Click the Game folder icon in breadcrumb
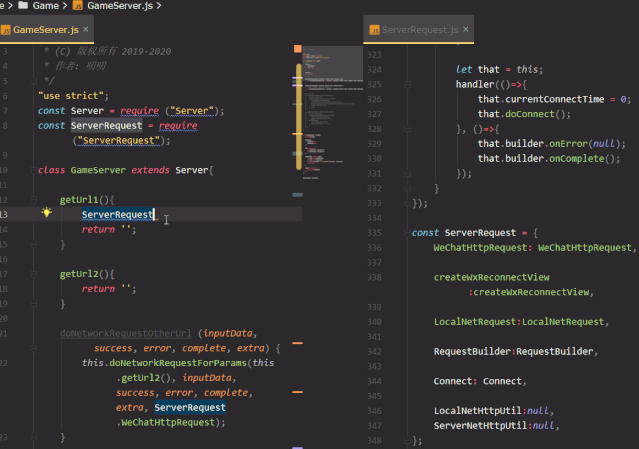Image resolution: width=639 pixels, height=449 pixels. point(23,6)
